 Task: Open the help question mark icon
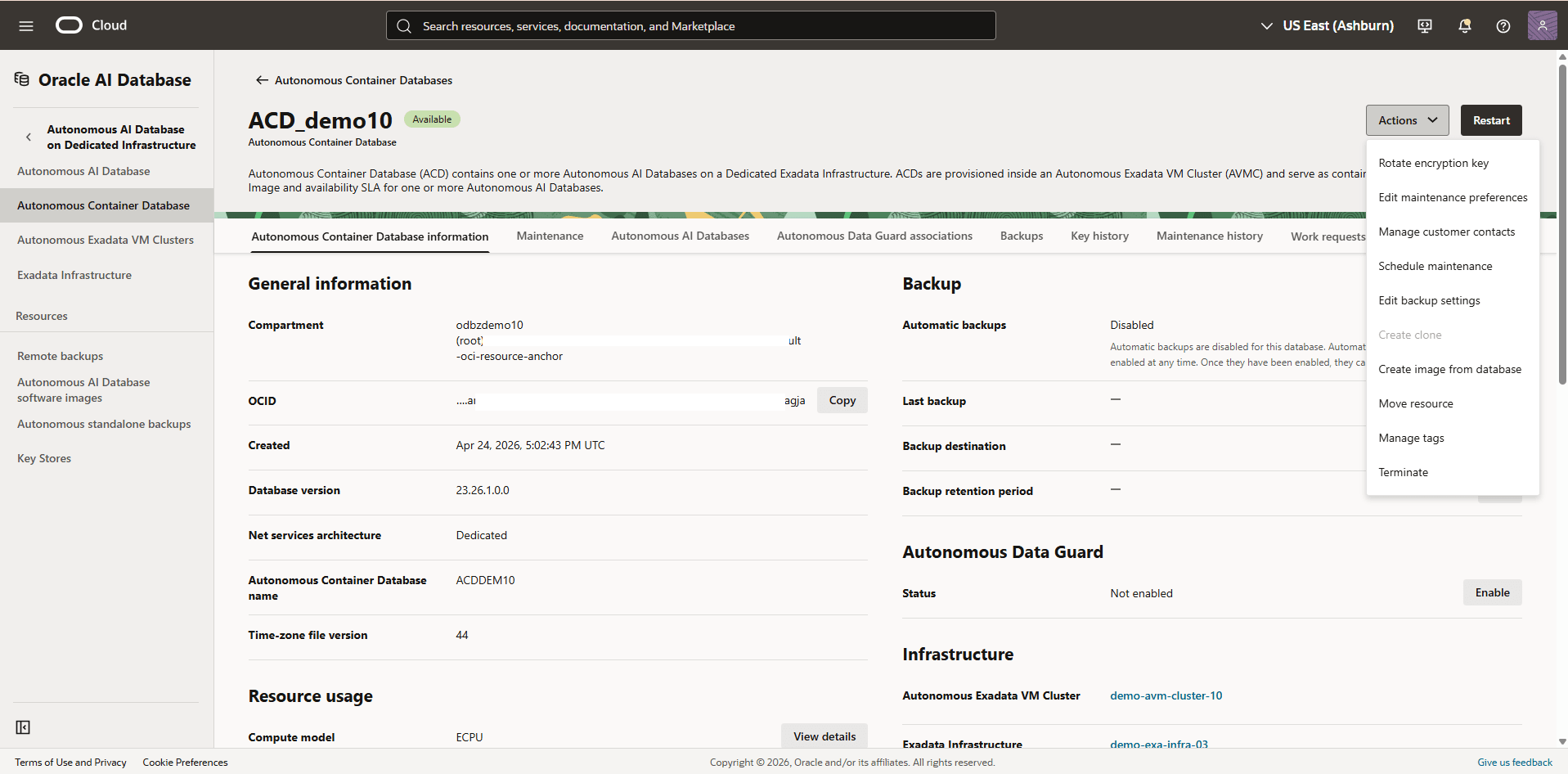coord(1503,26)
